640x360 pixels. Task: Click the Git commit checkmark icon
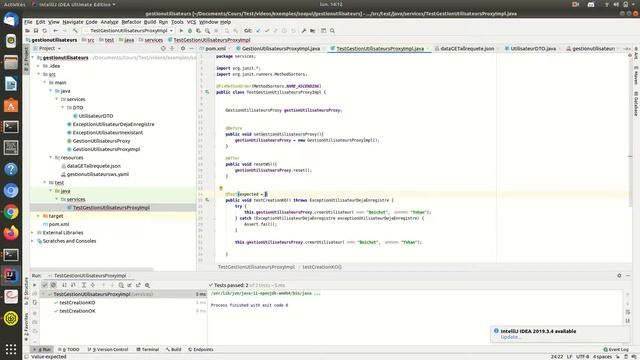coord(267,31)
